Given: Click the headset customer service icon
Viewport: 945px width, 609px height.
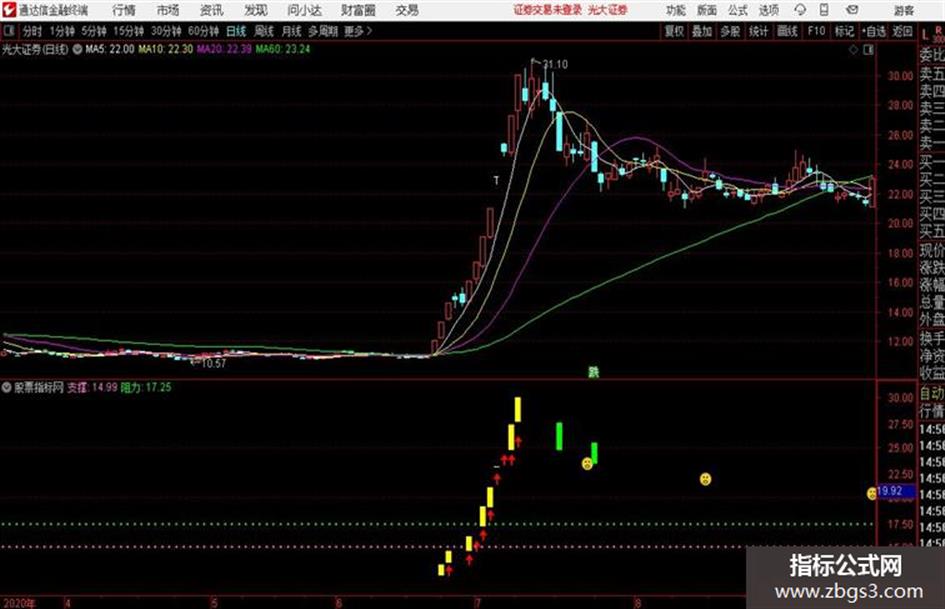Looking at the screenshot, I should click(x=800, y=10).
